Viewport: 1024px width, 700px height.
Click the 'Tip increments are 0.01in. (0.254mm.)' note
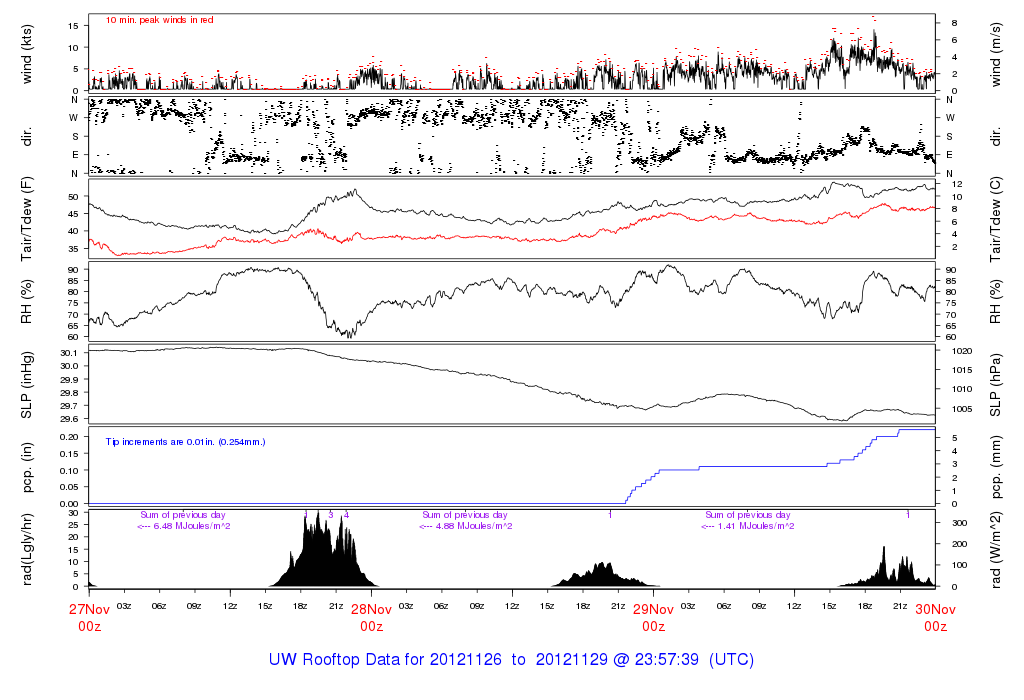pos(185,442)
